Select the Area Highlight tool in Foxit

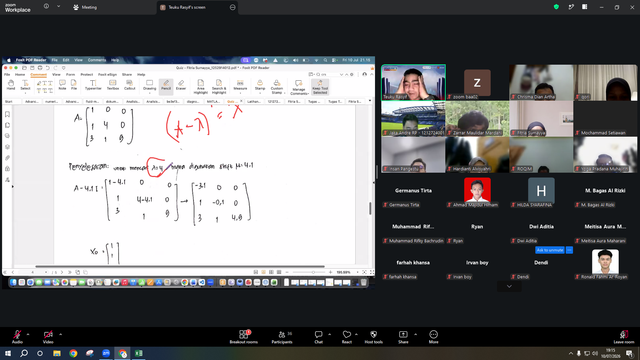[200, 87]
